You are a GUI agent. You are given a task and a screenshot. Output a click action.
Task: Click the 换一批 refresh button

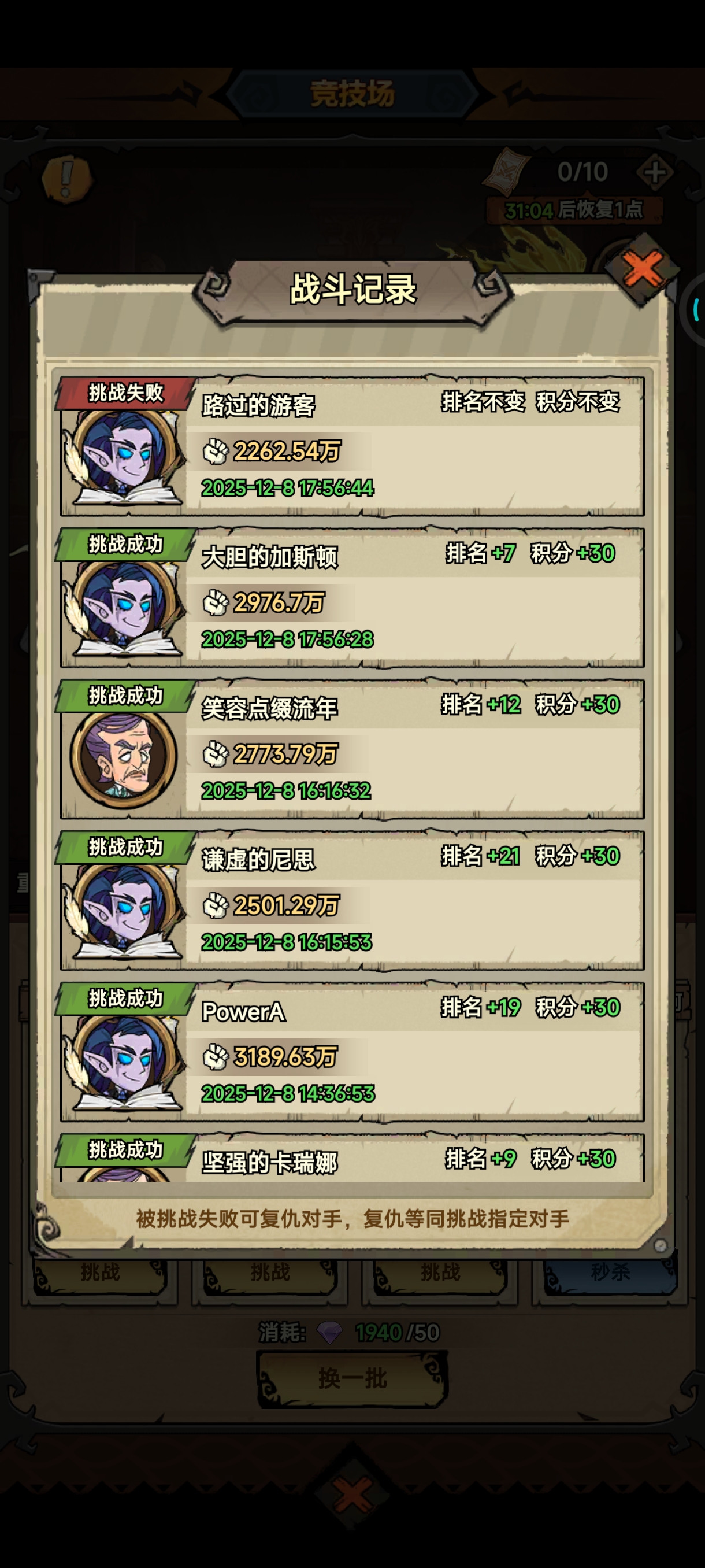point(352,1378)
